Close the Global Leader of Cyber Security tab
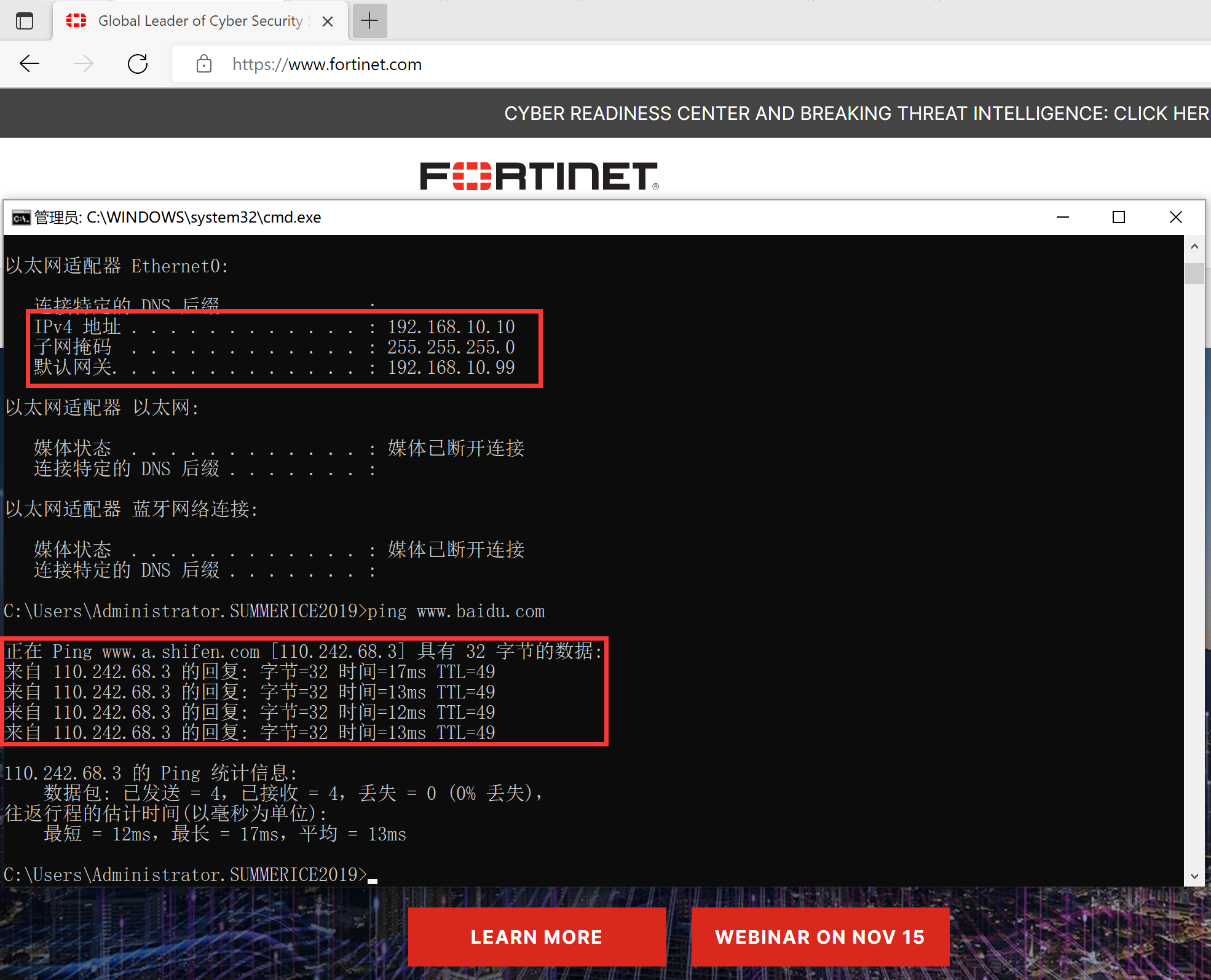 pyautogui.click(x=328, y=22)
